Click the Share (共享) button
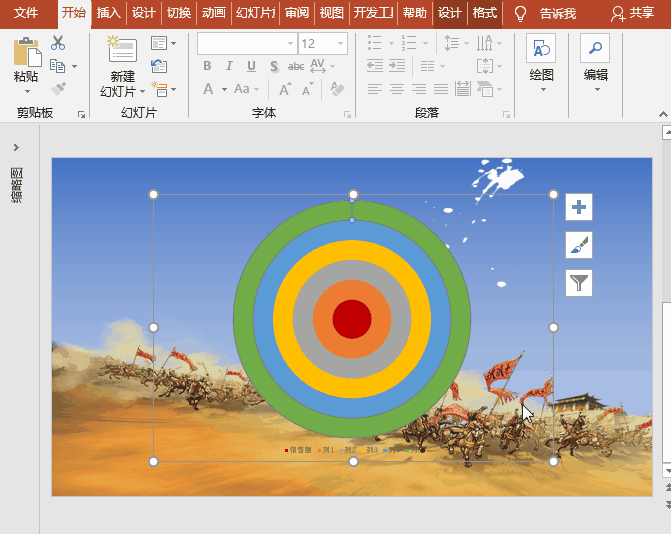The image size is (671, 534). [x=633, y=13]
